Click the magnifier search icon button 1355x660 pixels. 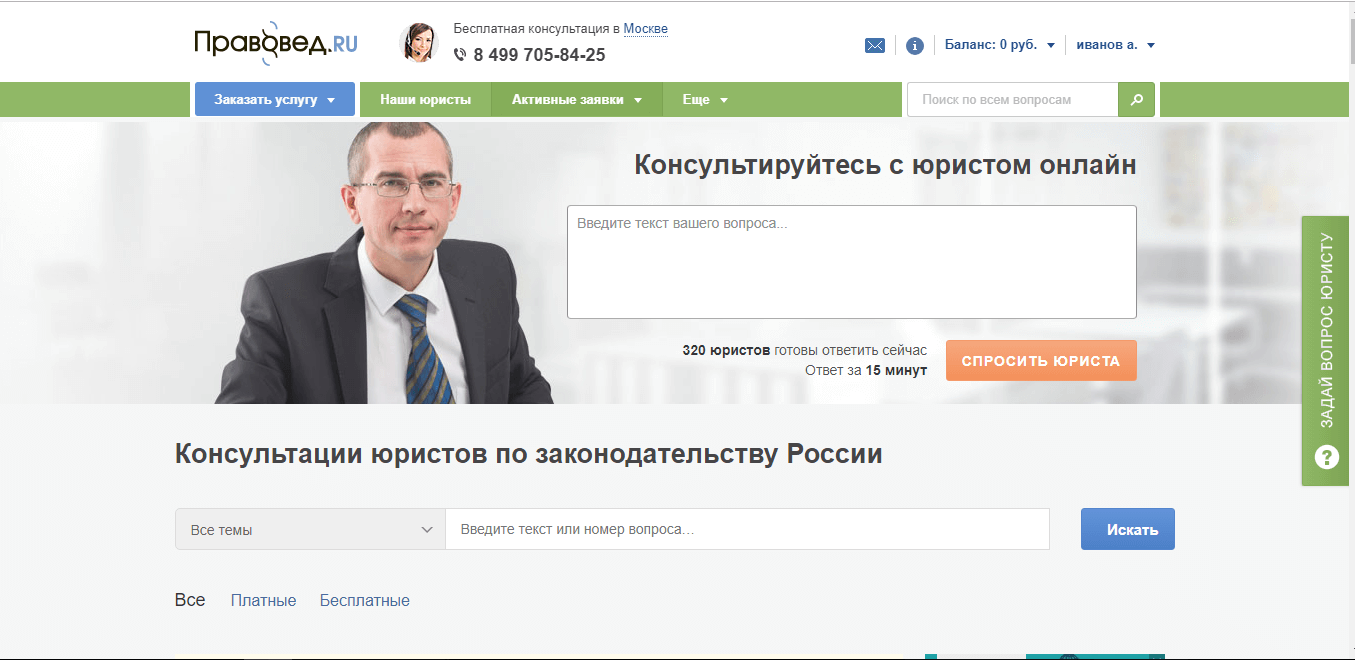1136,100
